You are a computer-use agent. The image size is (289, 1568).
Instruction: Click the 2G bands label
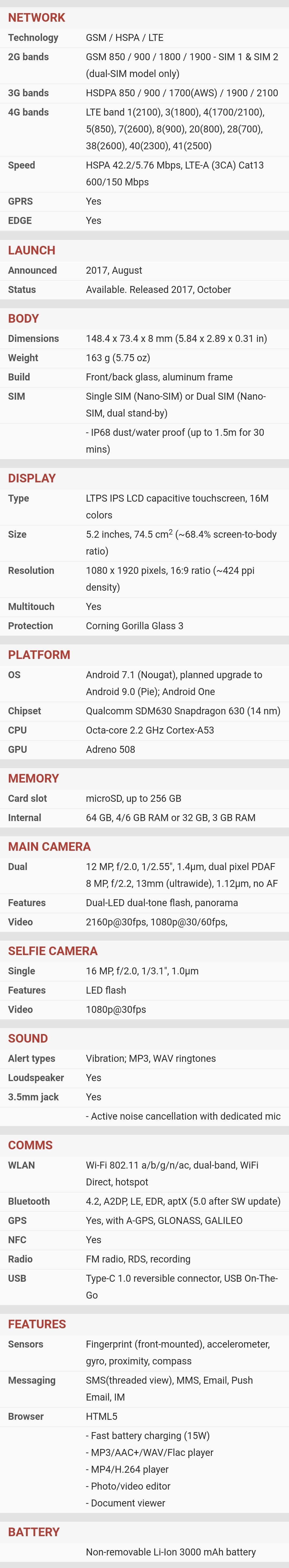click(x=28, y=57)
